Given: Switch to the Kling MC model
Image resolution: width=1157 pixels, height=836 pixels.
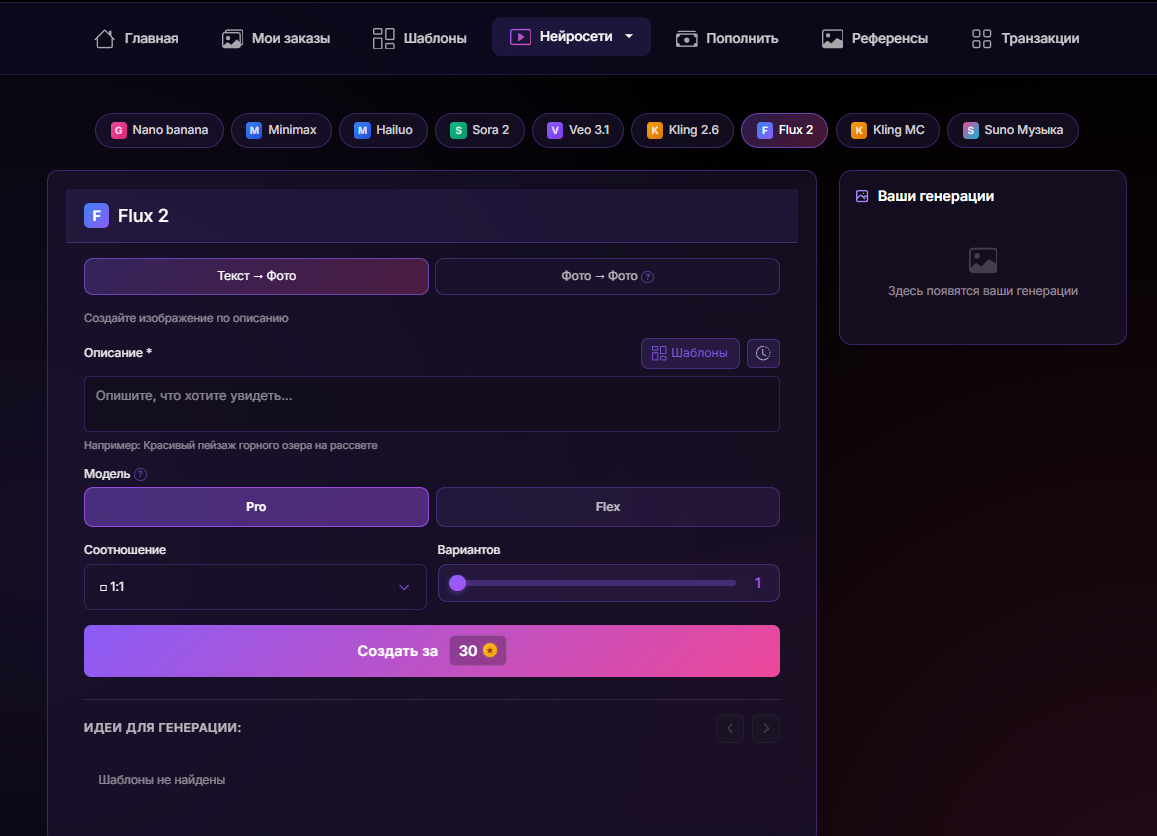Looking at the screenshot, I should (888, 131).
